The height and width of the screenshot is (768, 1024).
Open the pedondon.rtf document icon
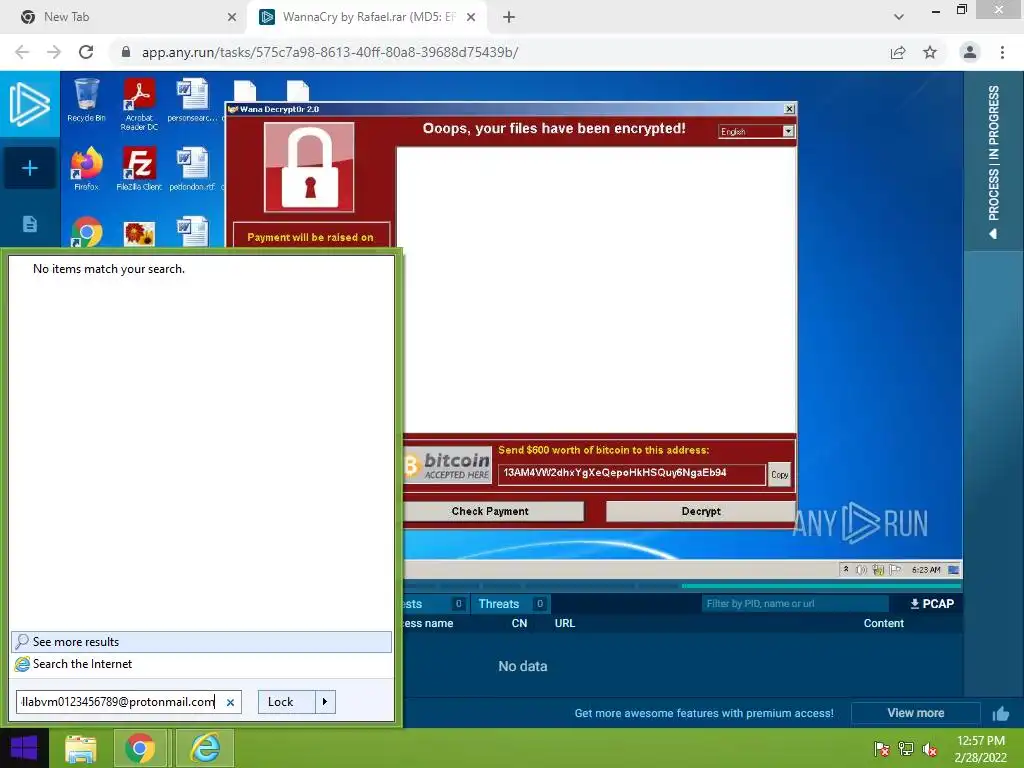coord(192,168)
